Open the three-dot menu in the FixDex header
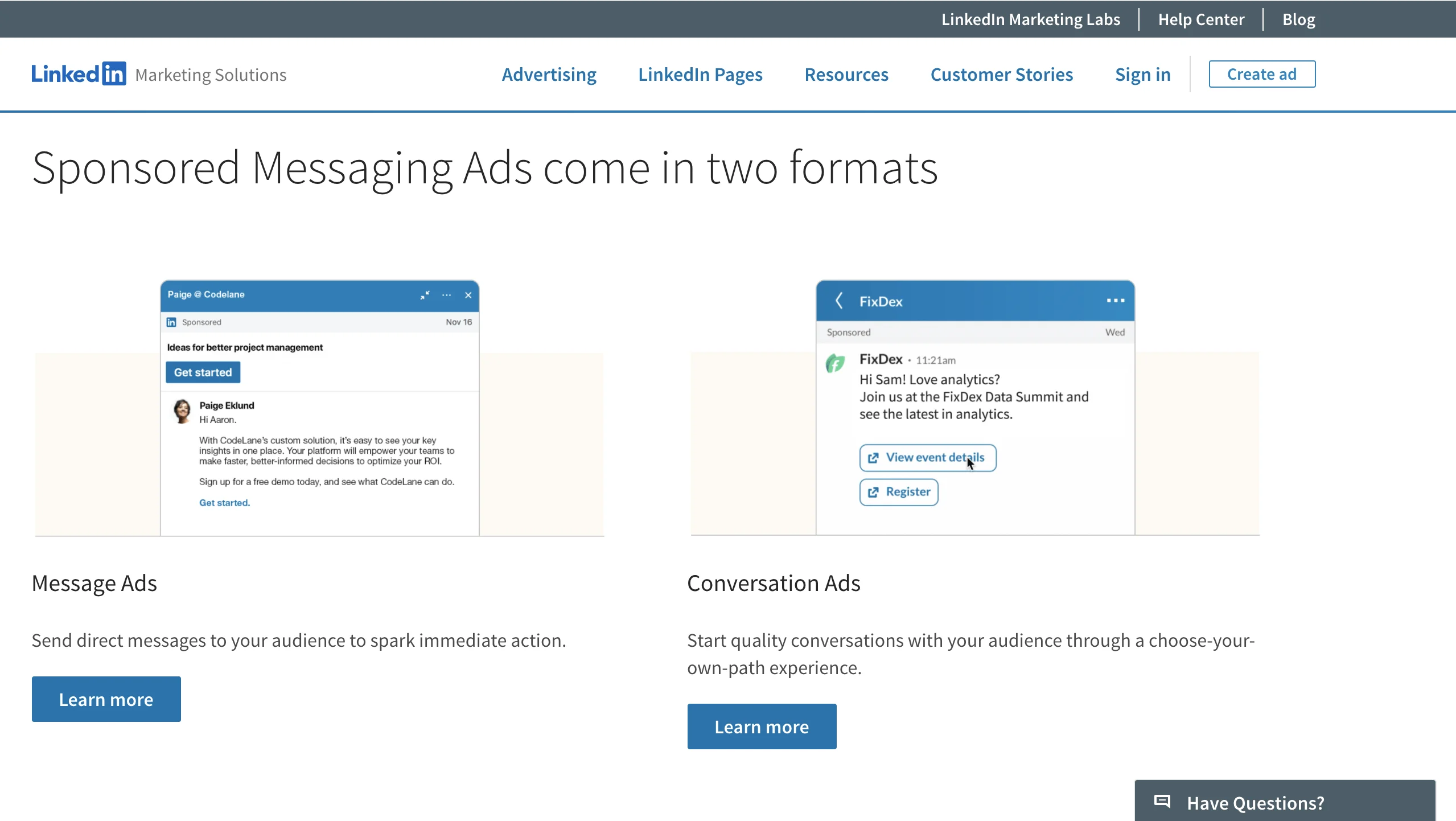Image resolution: width=1456 pixels, height=821 pixels. (1115, 301)
